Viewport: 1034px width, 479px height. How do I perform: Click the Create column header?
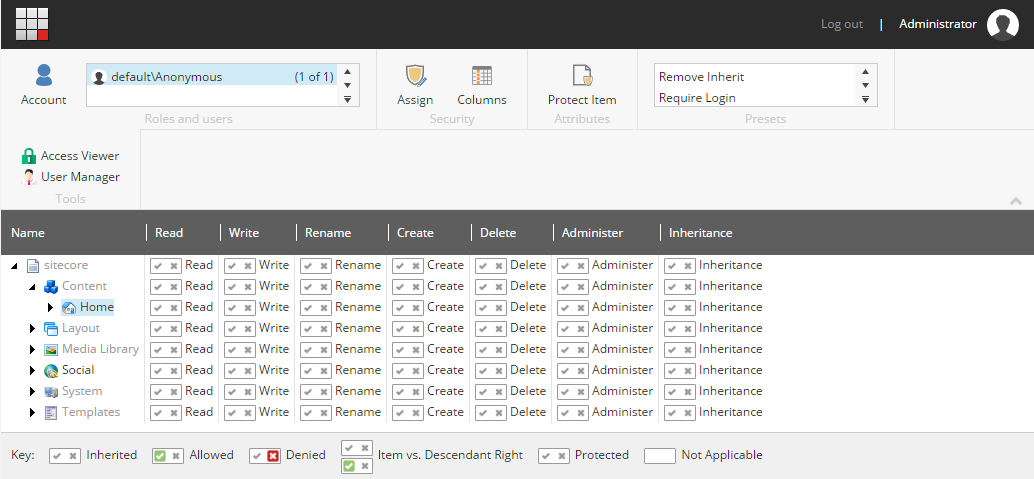415,233
